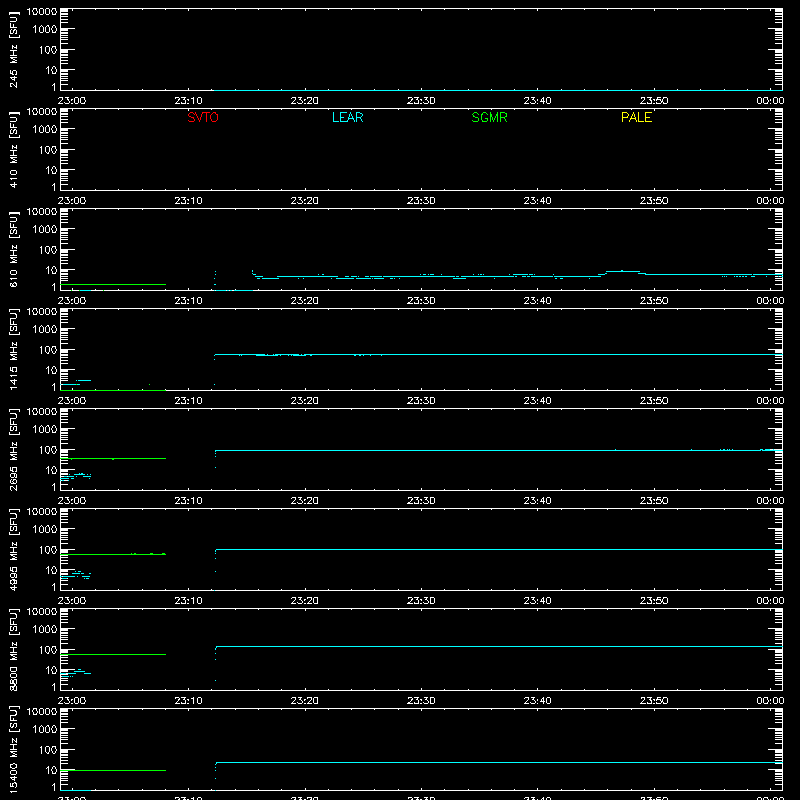Click 23:50 tick label below 410 MHz plot
The image size is (800, 800).
pos(654,201)
